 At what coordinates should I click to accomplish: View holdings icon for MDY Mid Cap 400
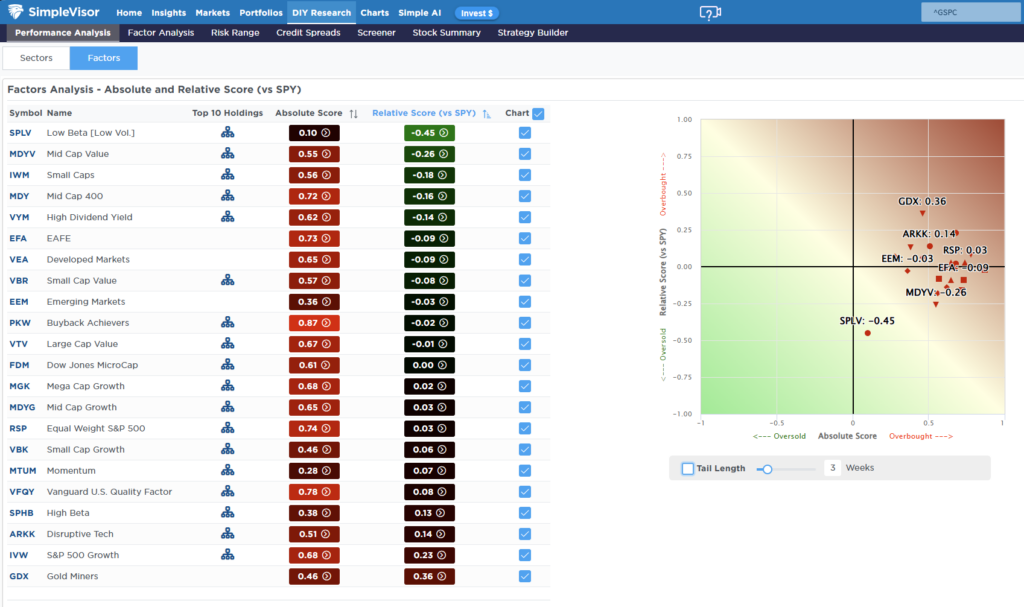pyautogui.click(x=227, y=195)
